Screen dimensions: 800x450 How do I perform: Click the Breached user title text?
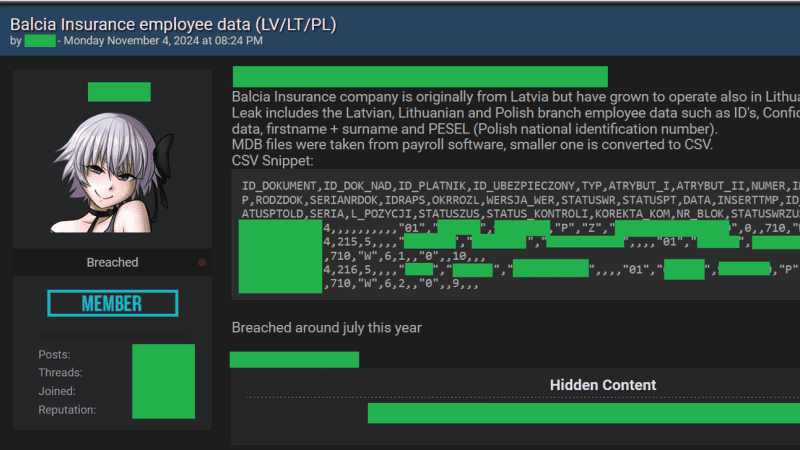(x=112, y=262)
